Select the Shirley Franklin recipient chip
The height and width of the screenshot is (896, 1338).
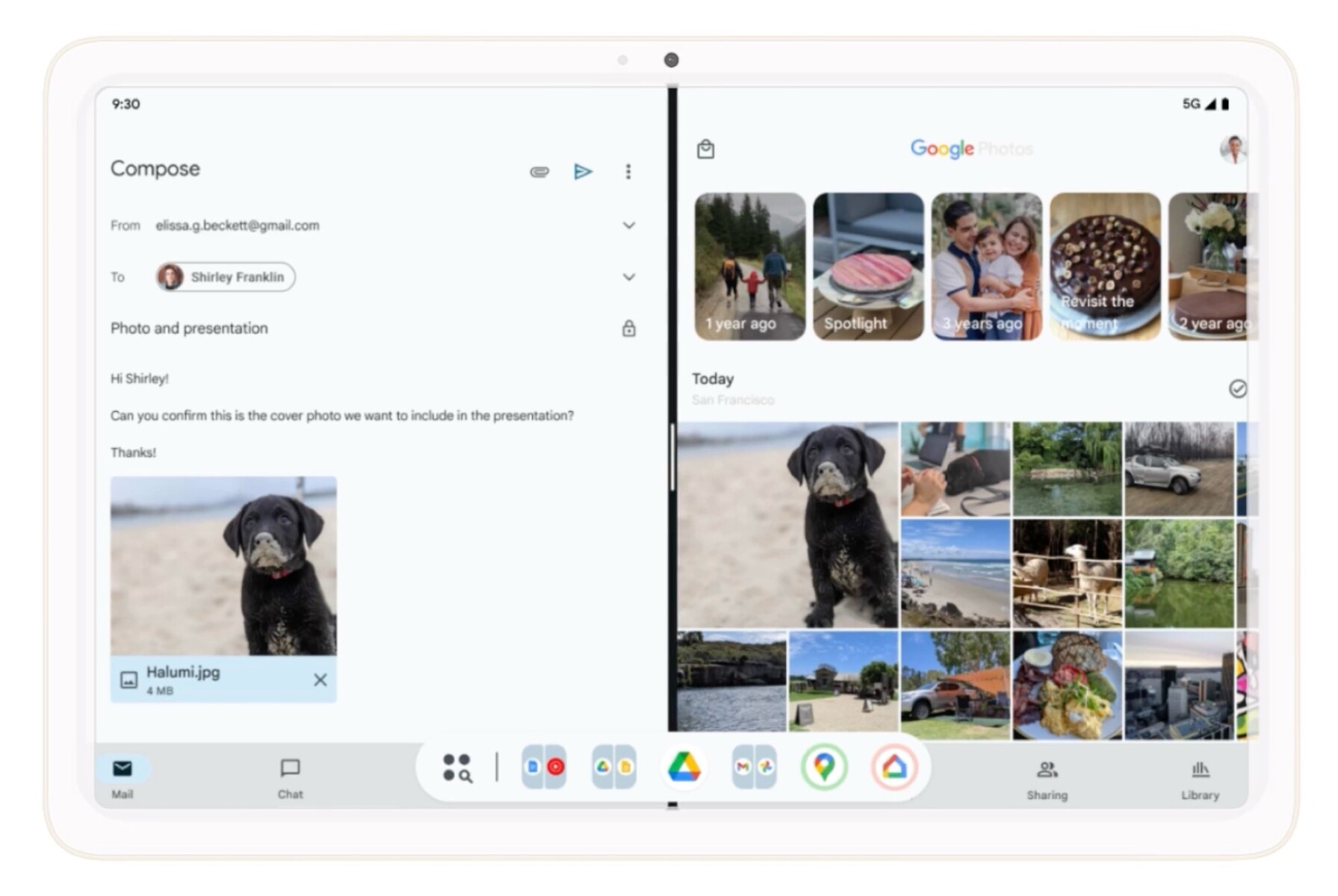226,277
